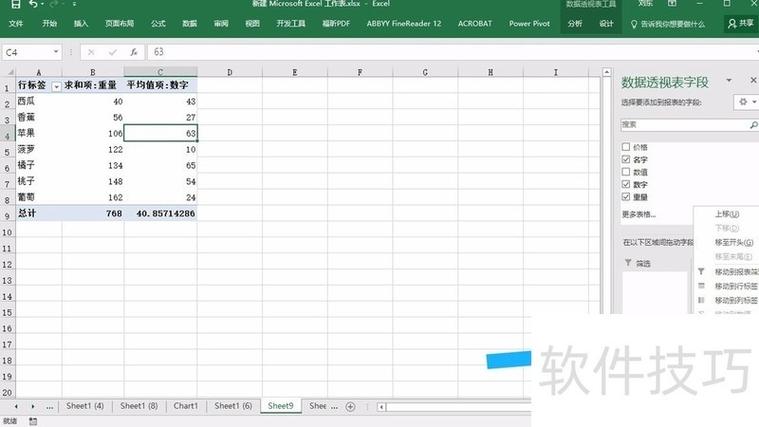Open the ACROBAT ribbon tab
Viewport: 759px width, 427px height.
[475, 23]
